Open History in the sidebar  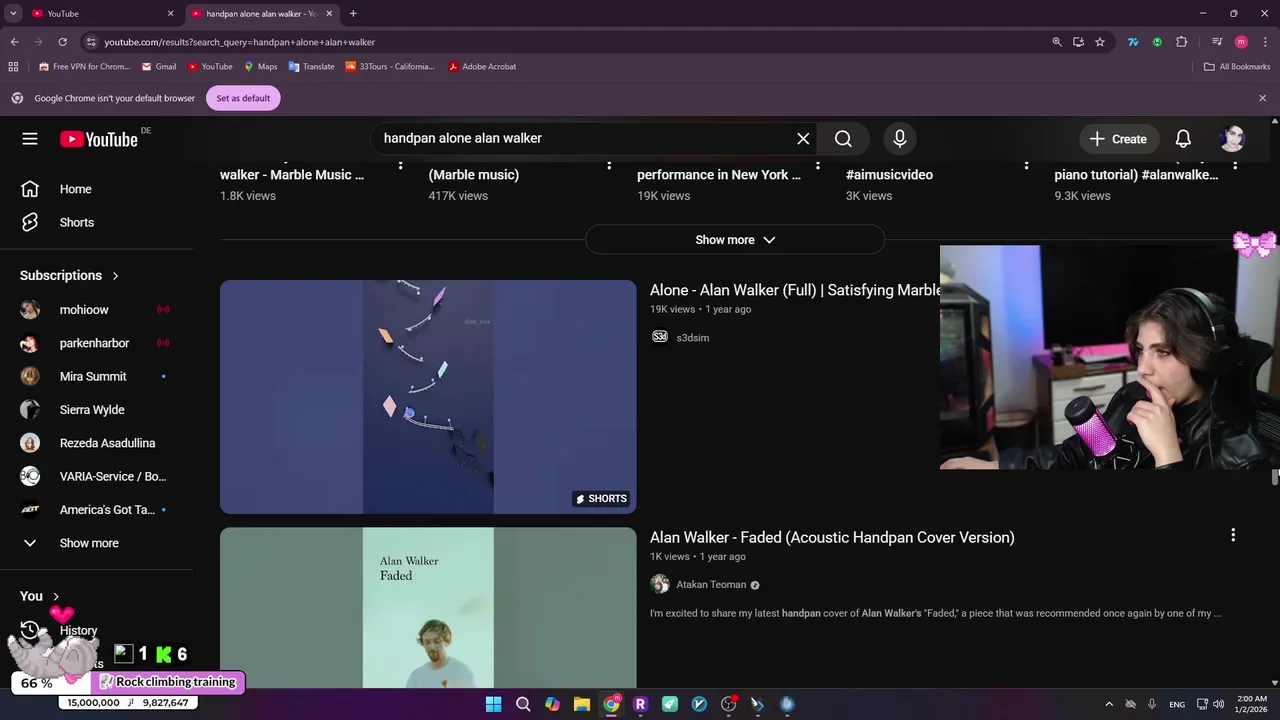[x=78, y=631]
